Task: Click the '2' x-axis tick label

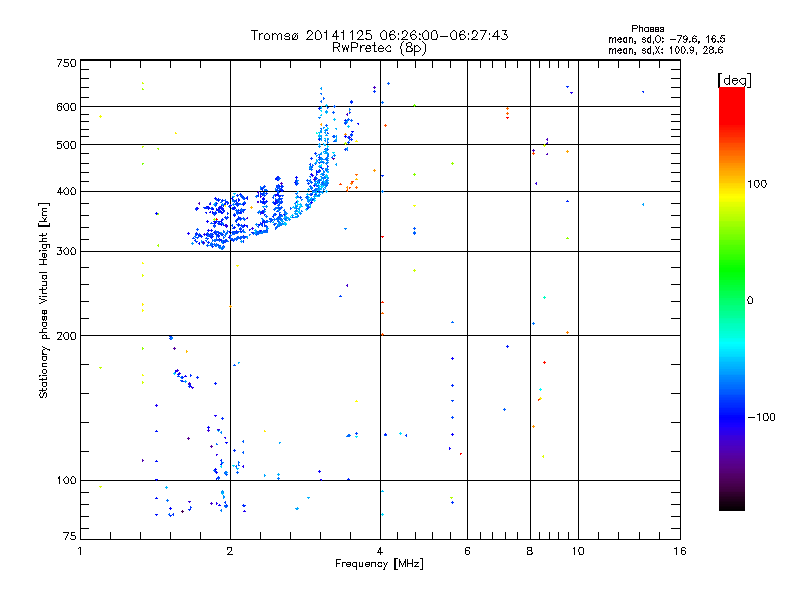Action: 230,551
